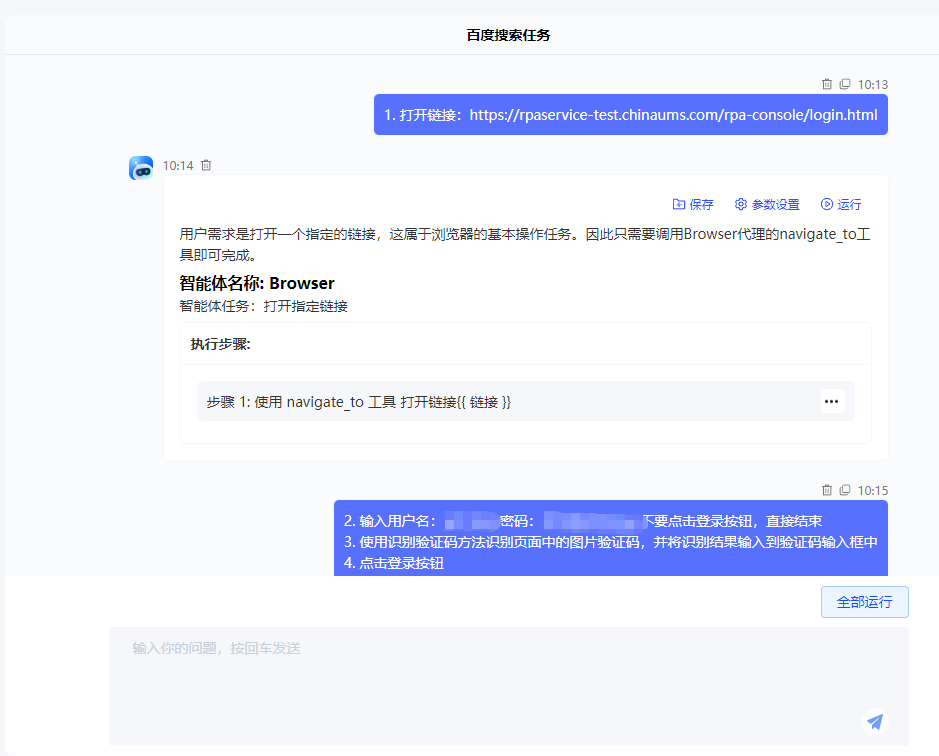
Task: Delete the 10:15 user message
Action: (827, 490)
